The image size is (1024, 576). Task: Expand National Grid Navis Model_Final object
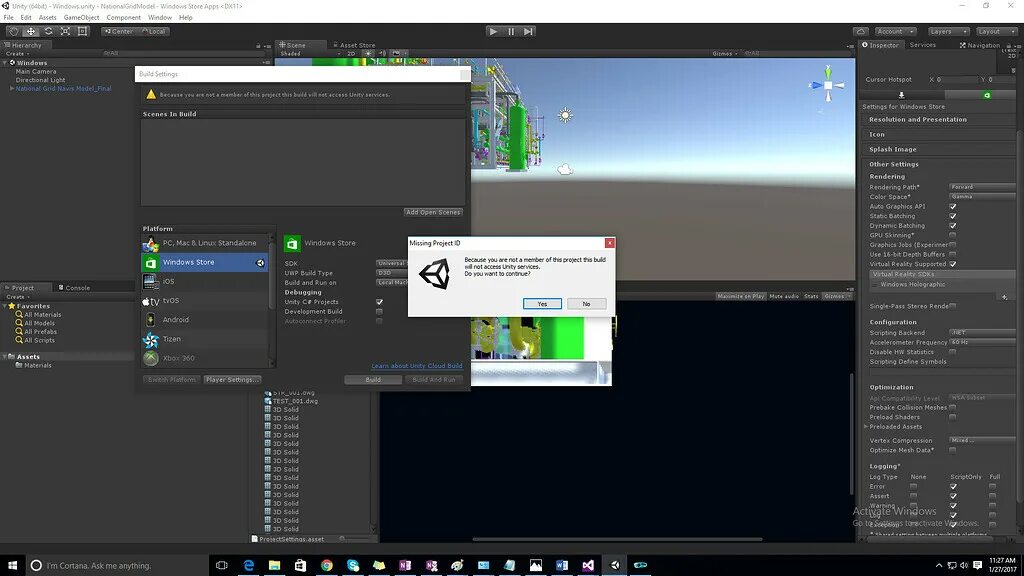click(x=12, y=88)
